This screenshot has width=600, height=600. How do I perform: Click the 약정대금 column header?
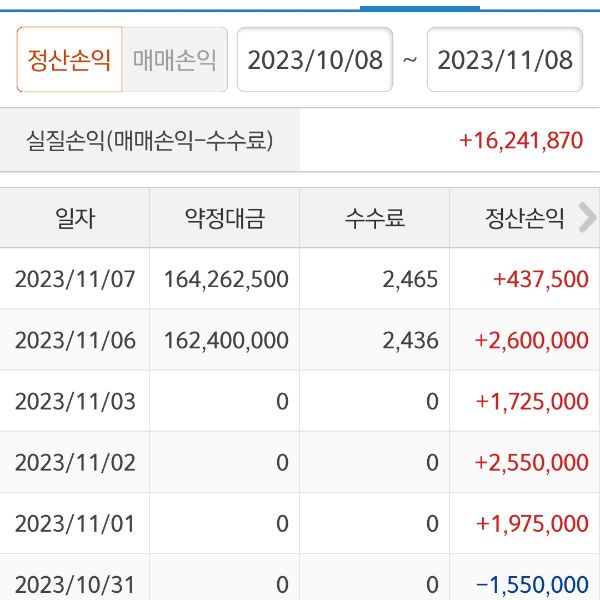225,218
